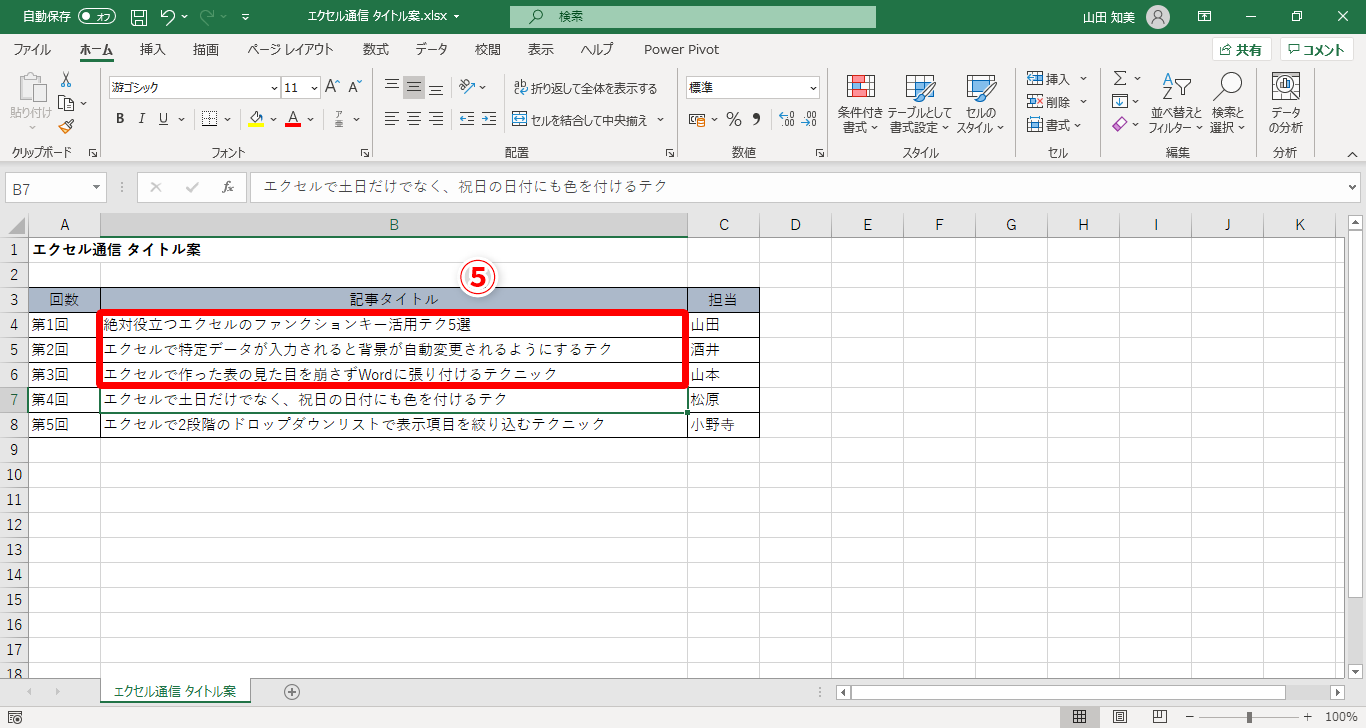
Task: Decrease font size with the smaller A icon
Action: click(356, 87)
